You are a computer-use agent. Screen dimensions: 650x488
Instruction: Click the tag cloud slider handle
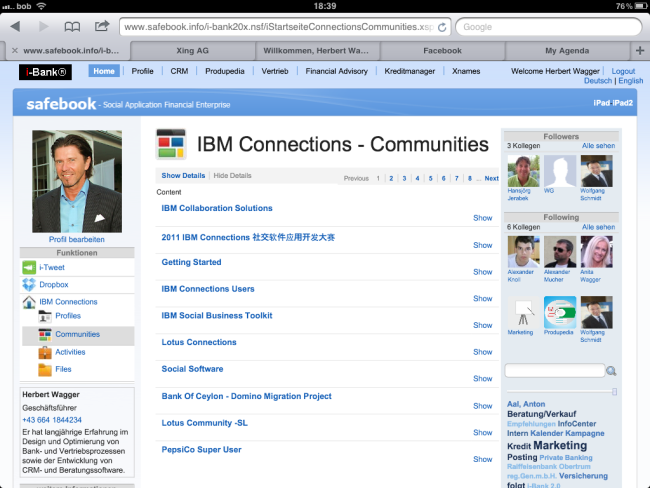point(614,391)
